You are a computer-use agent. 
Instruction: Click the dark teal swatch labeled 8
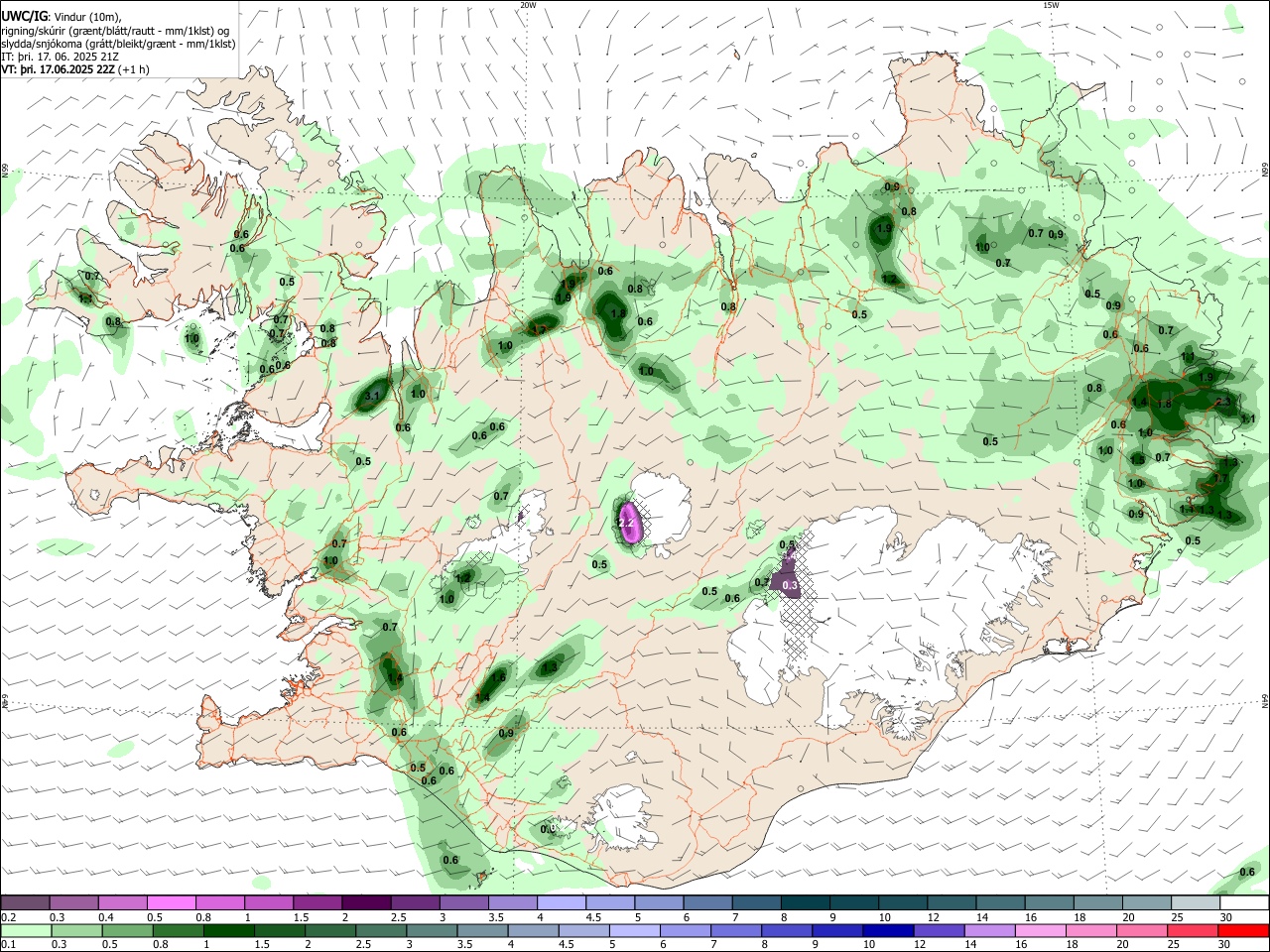pyautogui.click(x=805, y=902)
